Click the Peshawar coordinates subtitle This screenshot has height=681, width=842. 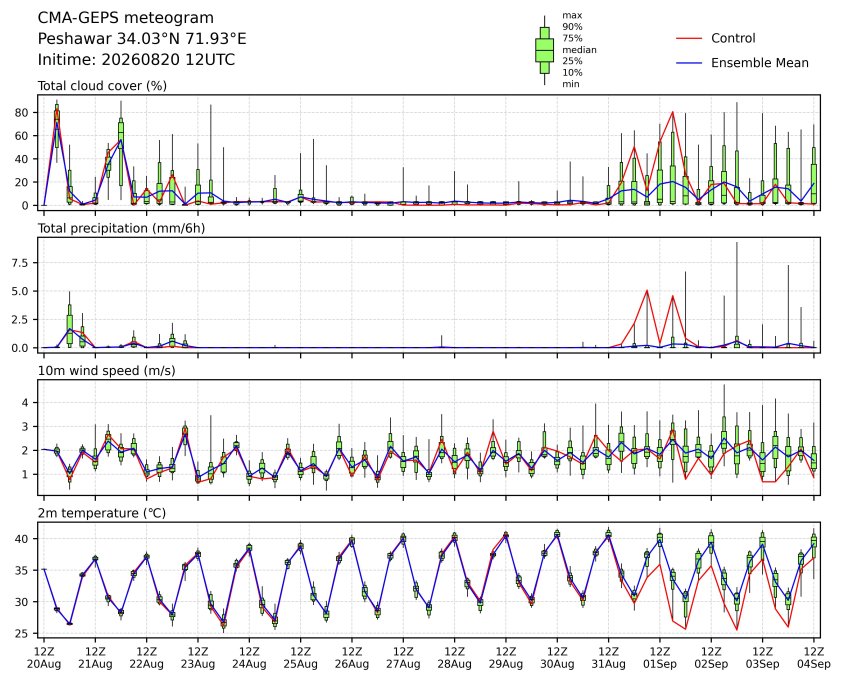pos(142,39)
